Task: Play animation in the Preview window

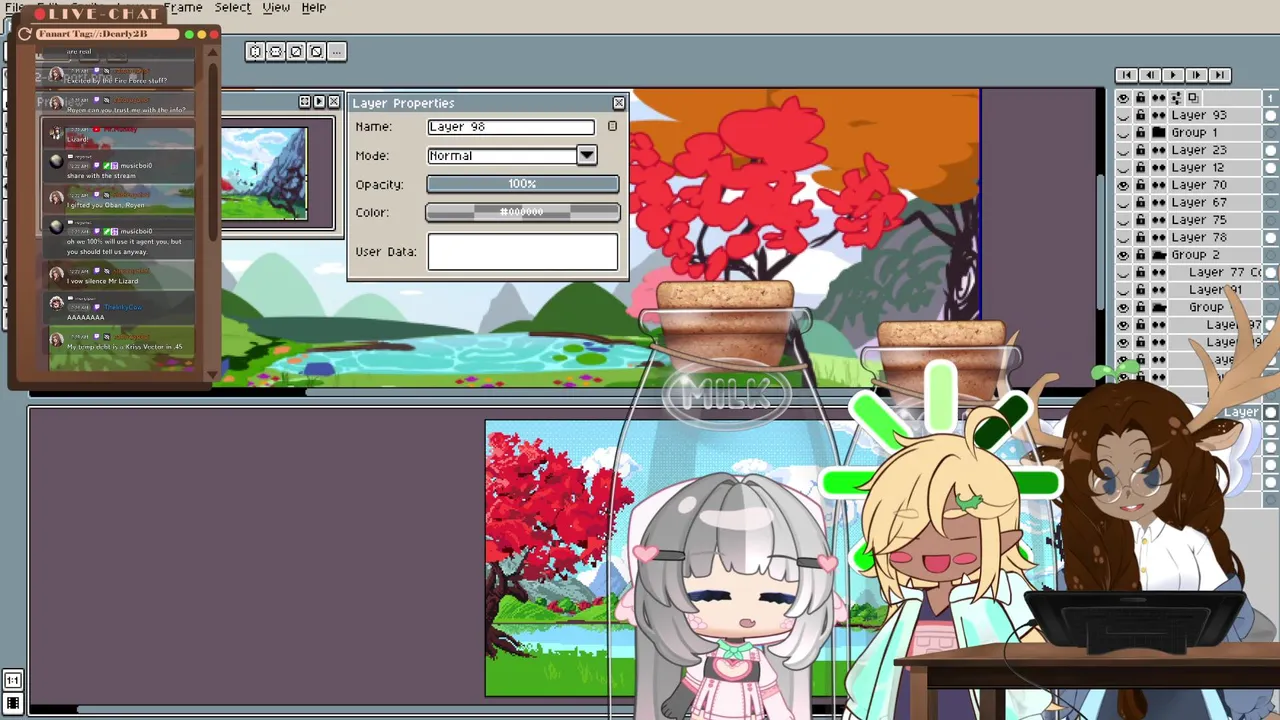Action: pyautogui.click(x=319, y=102)
